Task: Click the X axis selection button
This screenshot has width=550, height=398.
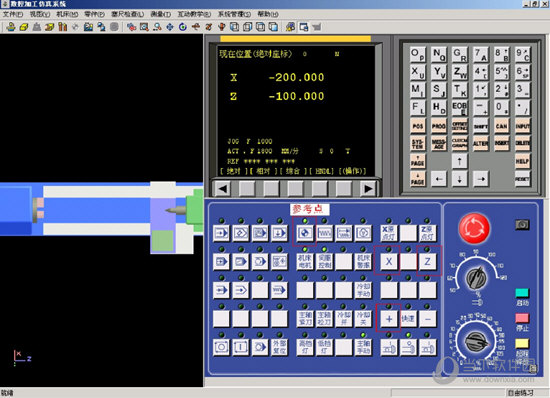Action: coord(388,262)
